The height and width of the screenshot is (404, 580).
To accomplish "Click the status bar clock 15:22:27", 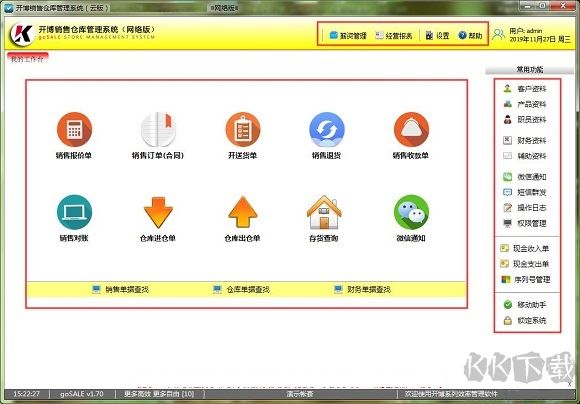I will pyautogui.click(x=26, y=394).
